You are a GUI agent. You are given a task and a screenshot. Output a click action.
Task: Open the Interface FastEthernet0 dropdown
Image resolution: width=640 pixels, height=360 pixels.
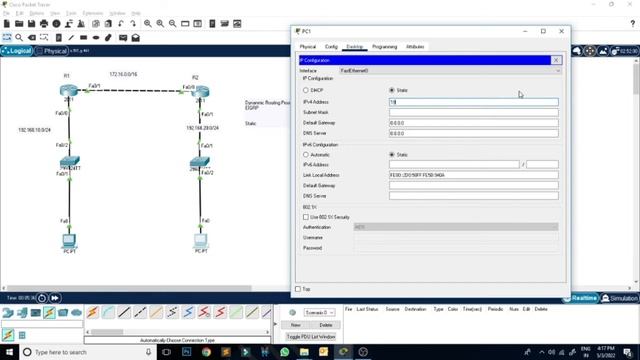click(x=450, y=71)
